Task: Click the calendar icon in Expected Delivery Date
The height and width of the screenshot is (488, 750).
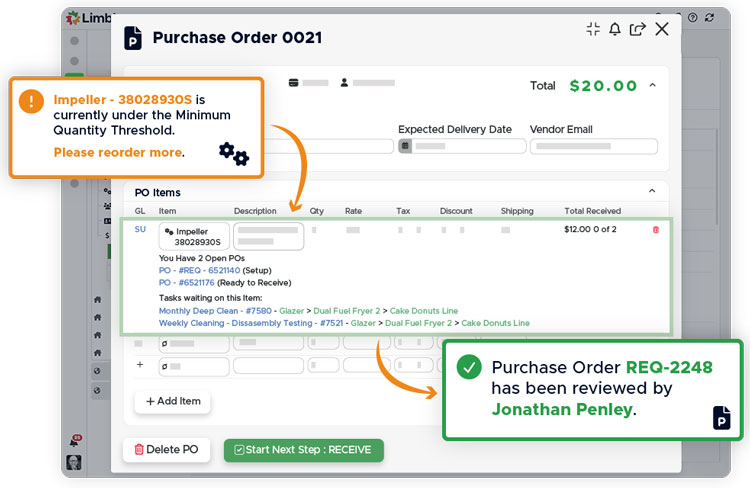Action: click(x=405, y=146)
